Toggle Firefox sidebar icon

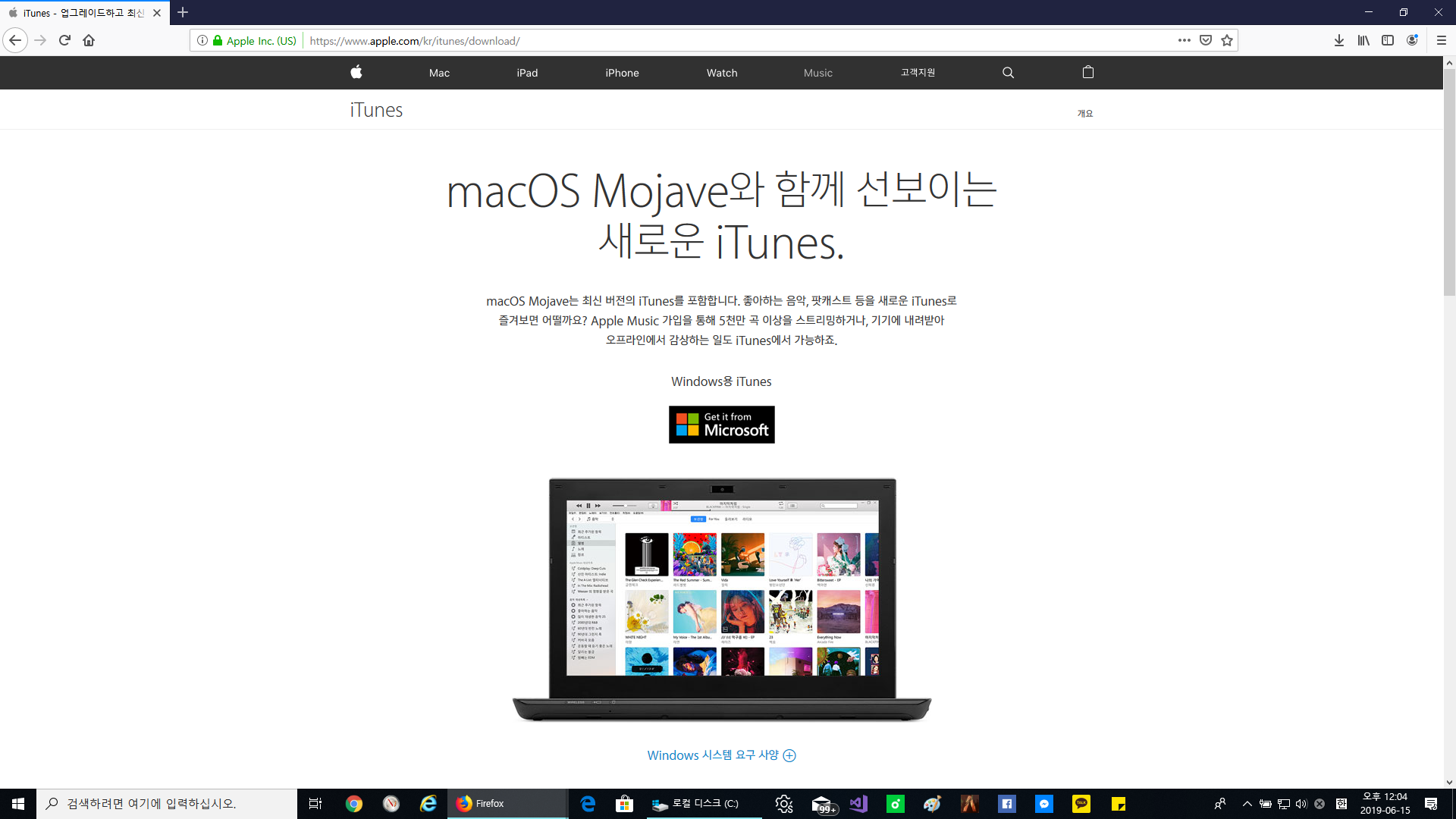pyautogui.click(x=1388, y=40)
